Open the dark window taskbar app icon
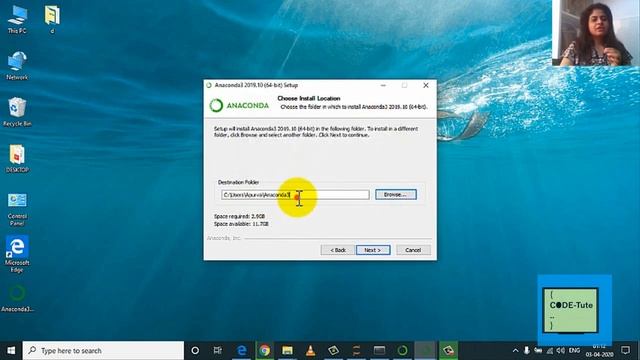The image size is (640, 360). (379, 350)
